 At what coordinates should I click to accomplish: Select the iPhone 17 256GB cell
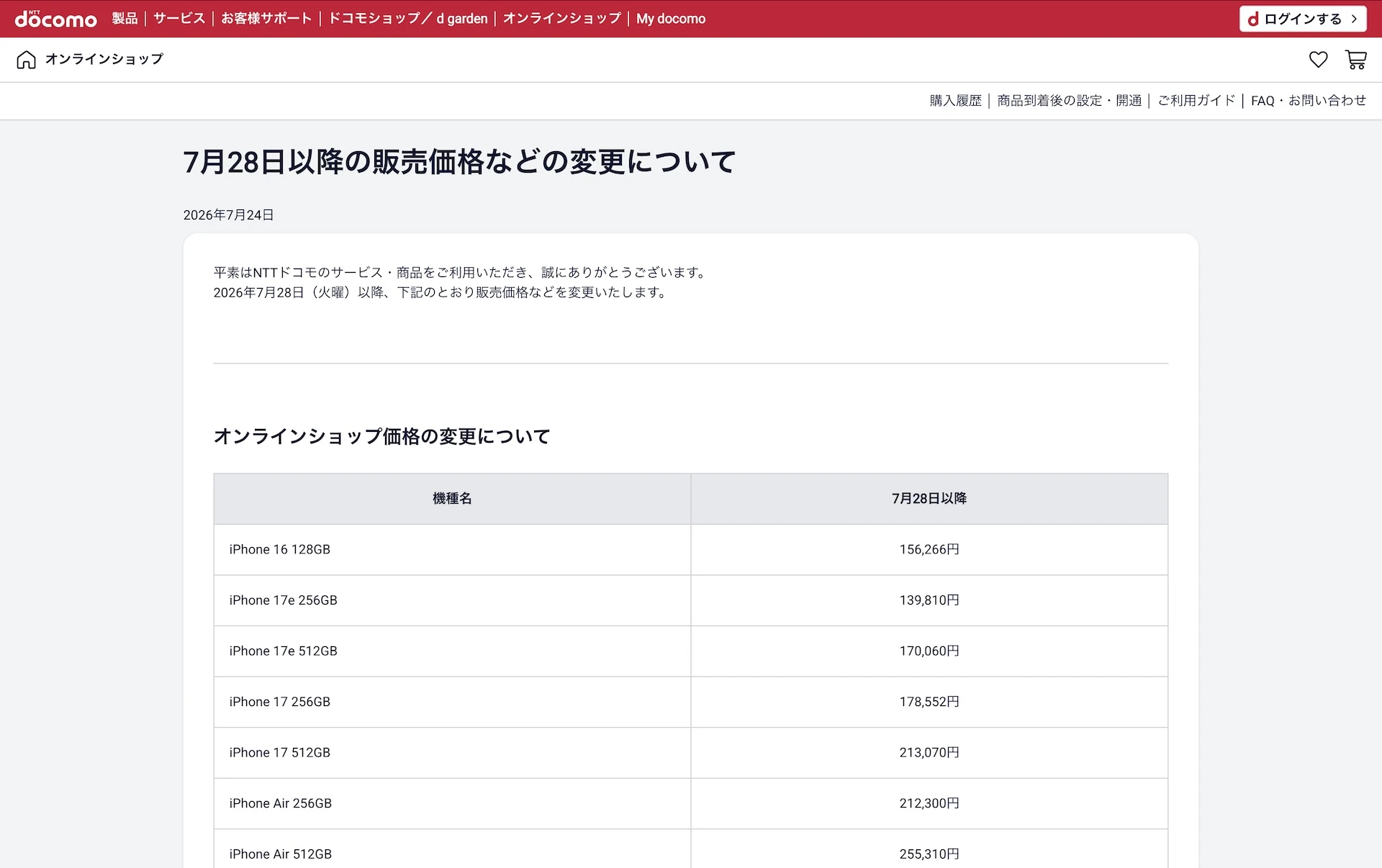click(452, 702)
